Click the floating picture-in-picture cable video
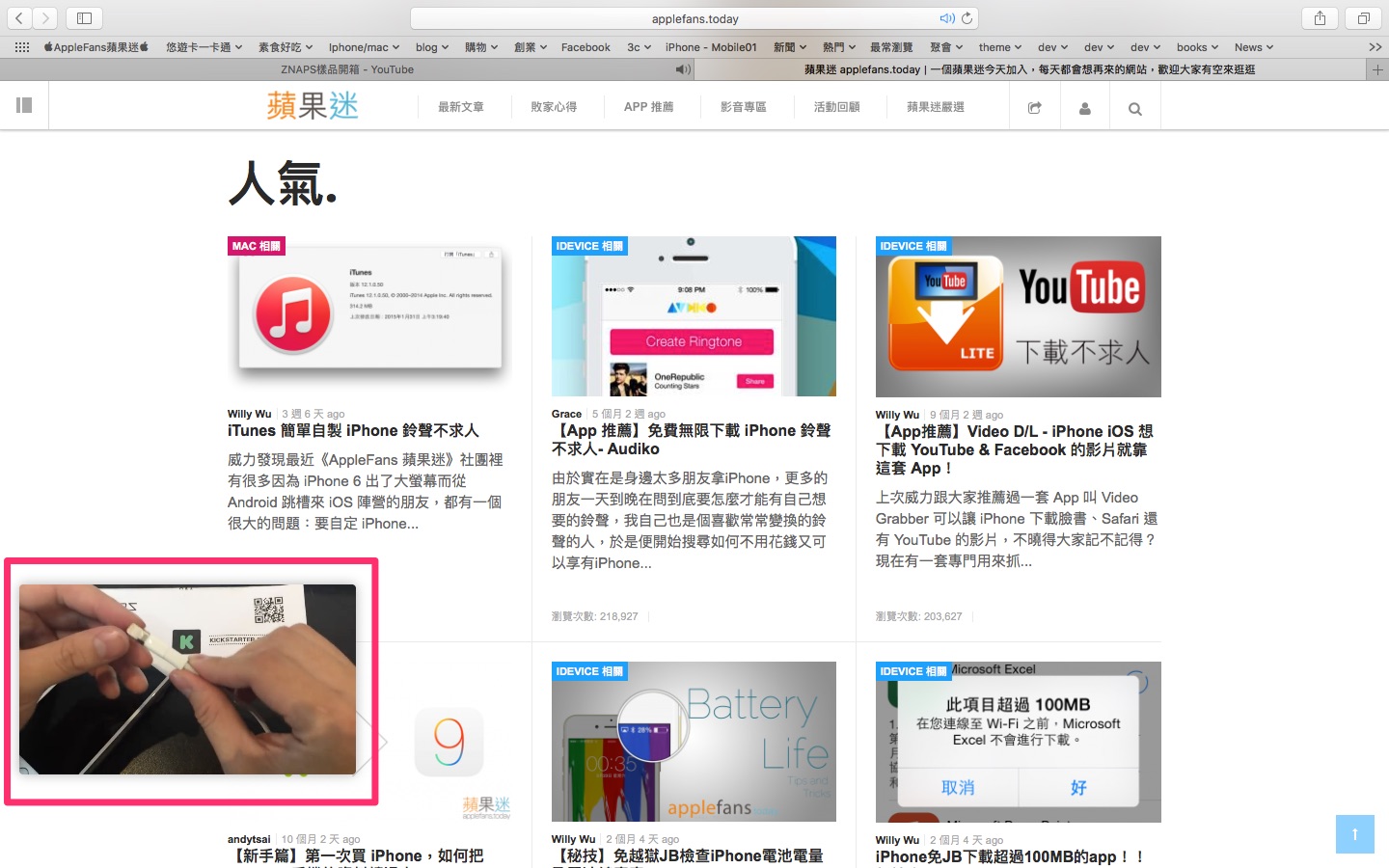 187,679
